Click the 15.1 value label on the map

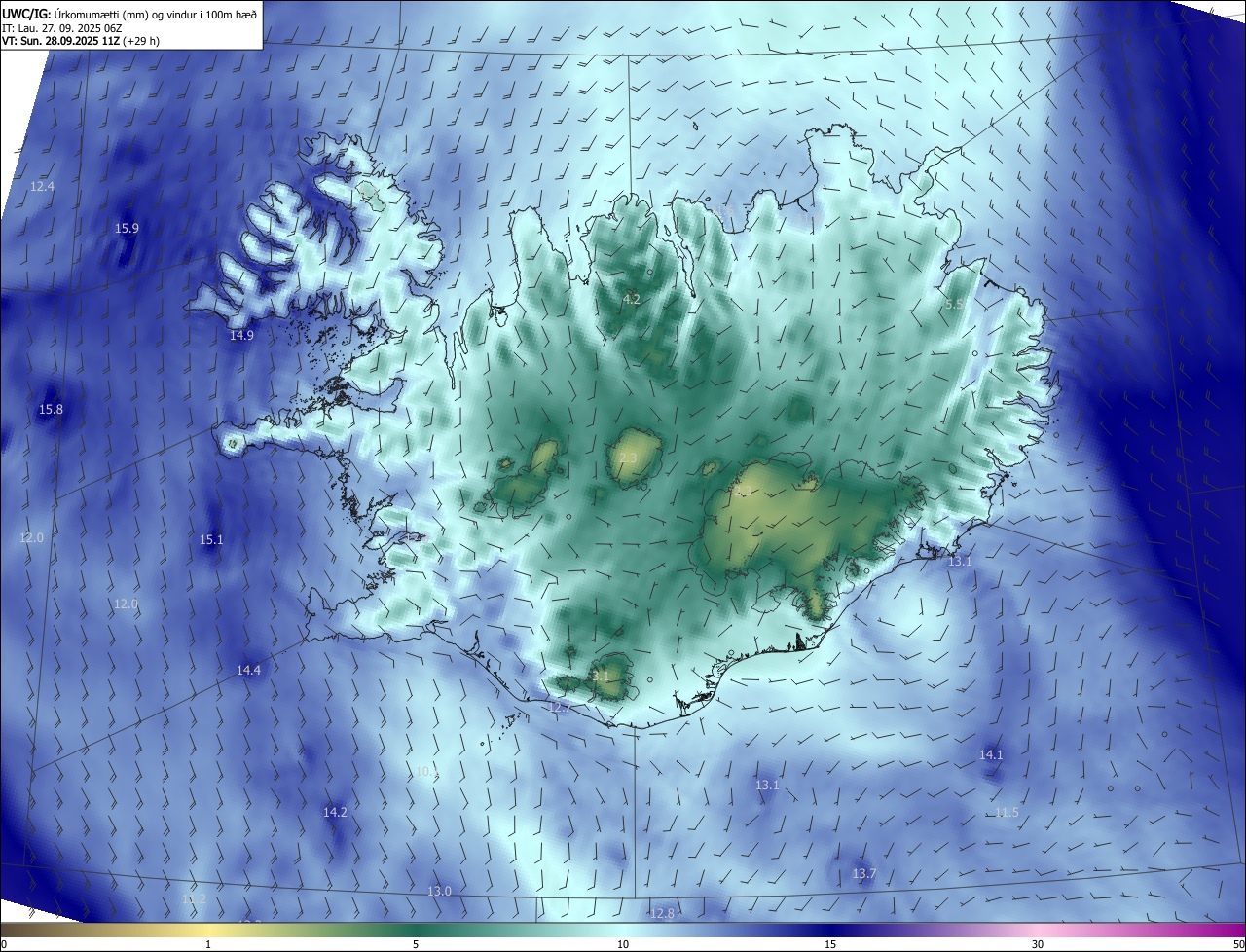211,539
